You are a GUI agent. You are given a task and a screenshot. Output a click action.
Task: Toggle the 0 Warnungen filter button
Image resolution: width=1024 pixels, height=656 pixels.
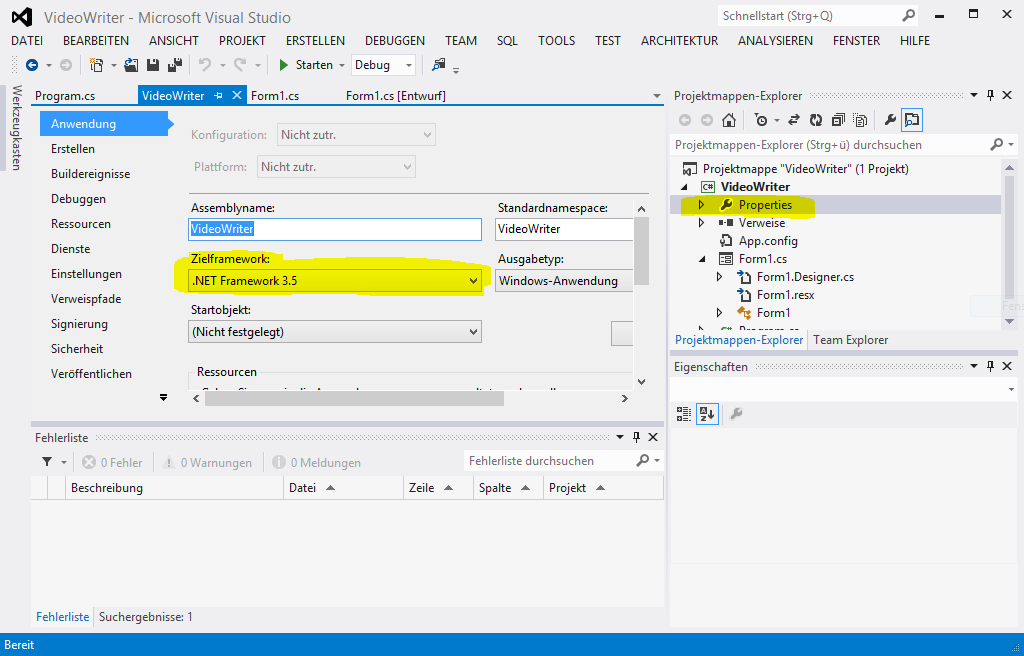207,463
